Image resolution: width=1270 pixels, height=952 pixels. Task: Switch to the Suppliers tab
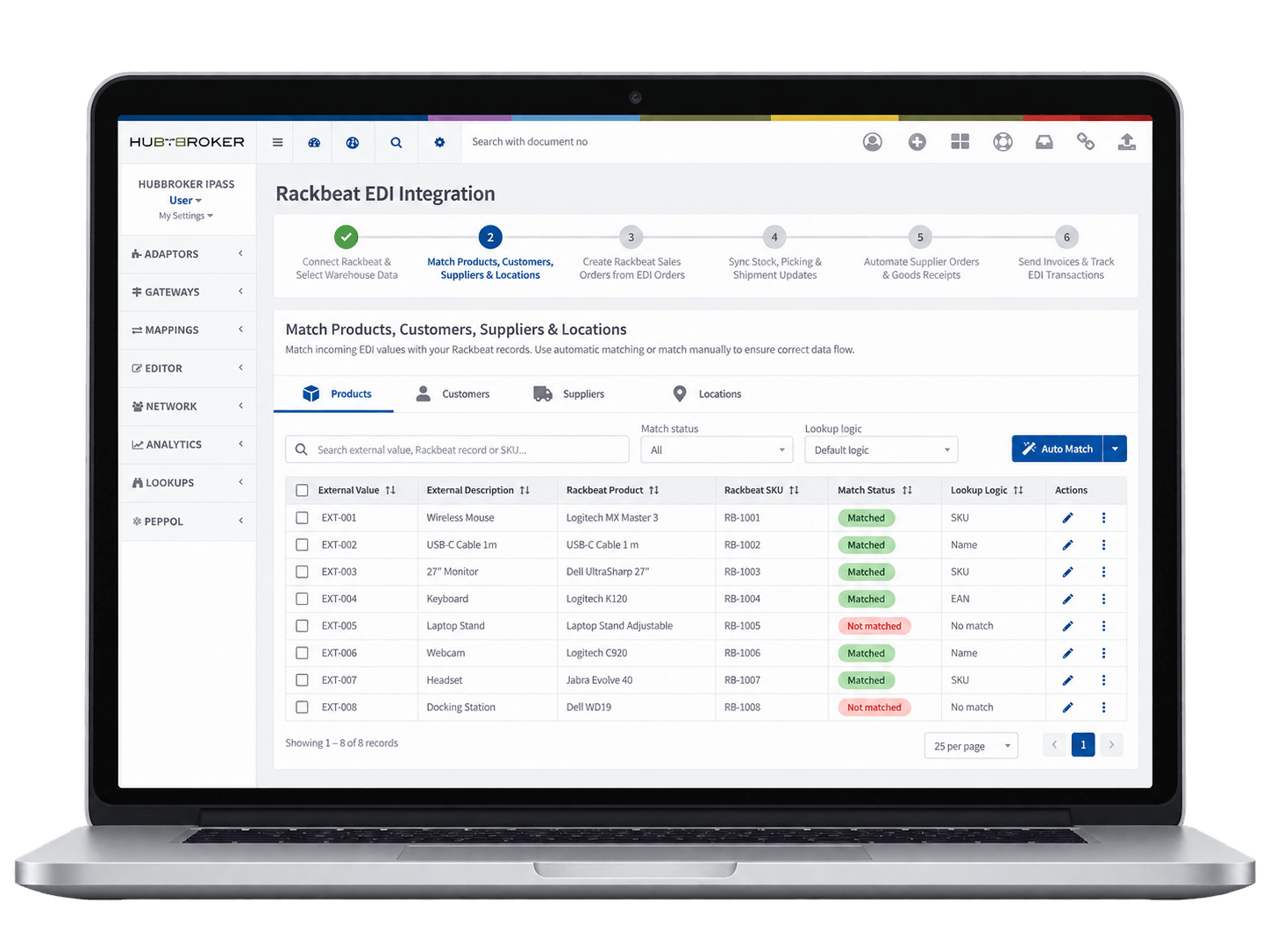(x=569, y=394)
